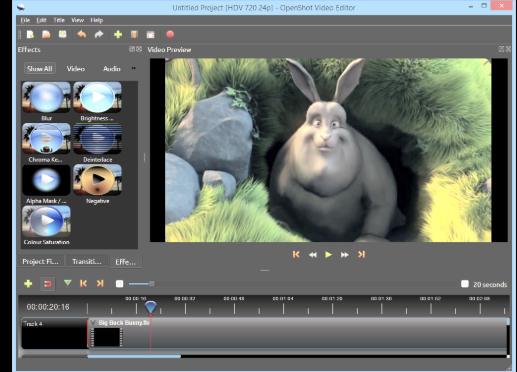Add a marker with green triangle icon
This screenshot has height=372, width=517.
[68, 283]
